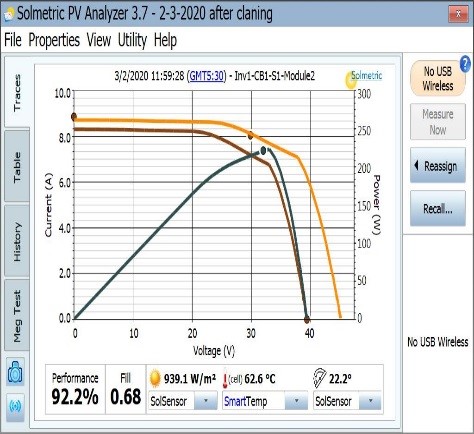Image resolution: width=474 pixels, height=434 pixels.
Task: Click the Isc marker on the current axis
Action: point(74,116)
